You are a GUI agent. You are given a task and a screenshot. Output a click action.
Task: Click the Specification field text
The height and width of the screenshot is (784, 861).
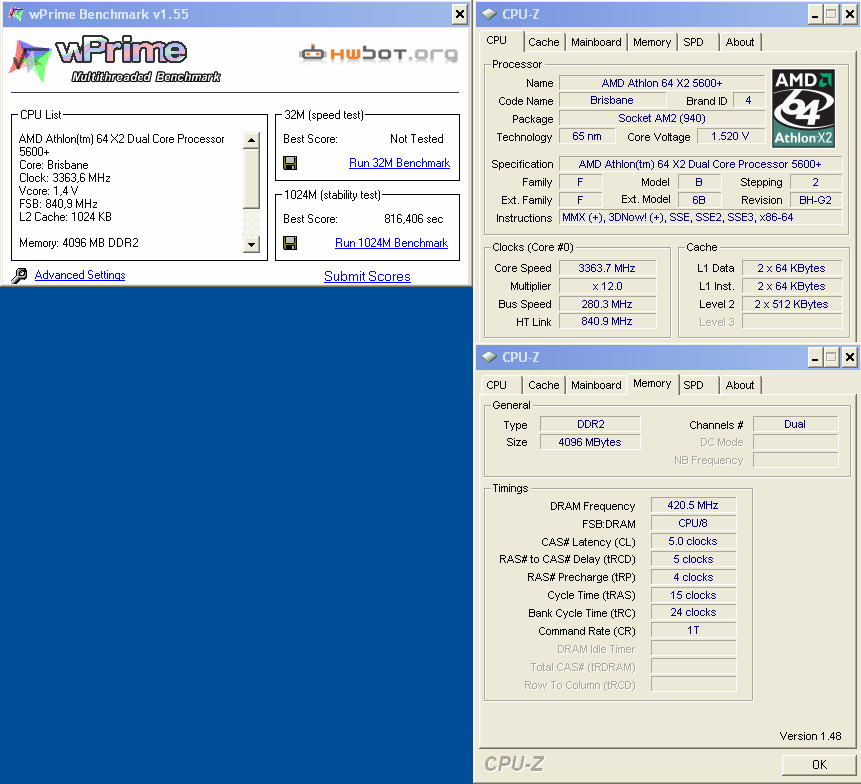coord(700,164)
